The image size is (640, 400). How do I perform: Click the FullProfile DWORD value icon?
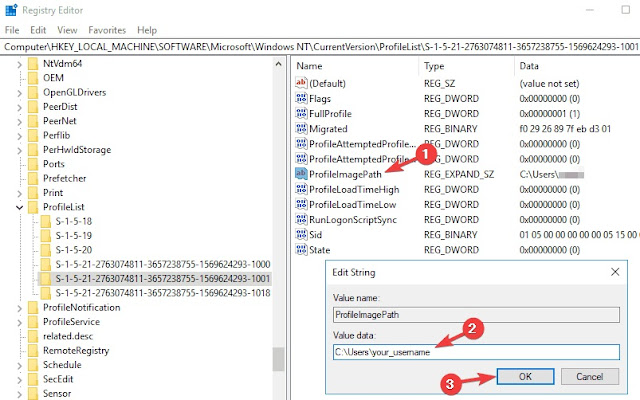(301, 113)
